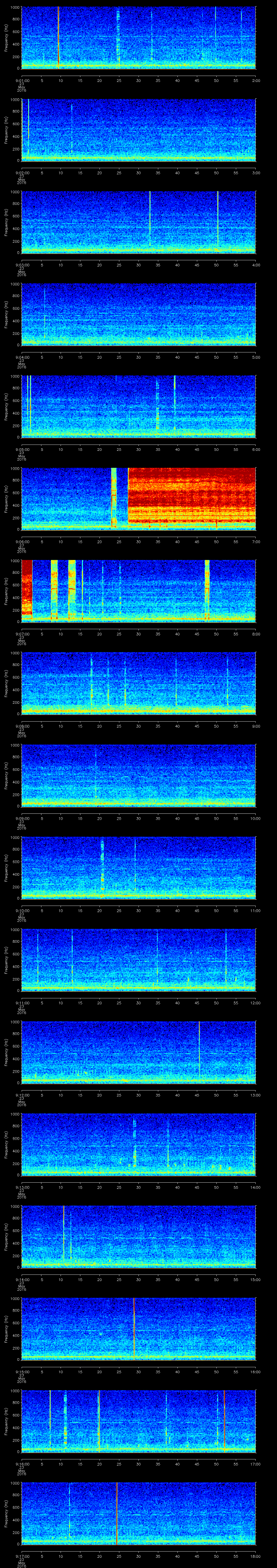
Task: Select the 11:00 end time label
Action: click(256, 910)
